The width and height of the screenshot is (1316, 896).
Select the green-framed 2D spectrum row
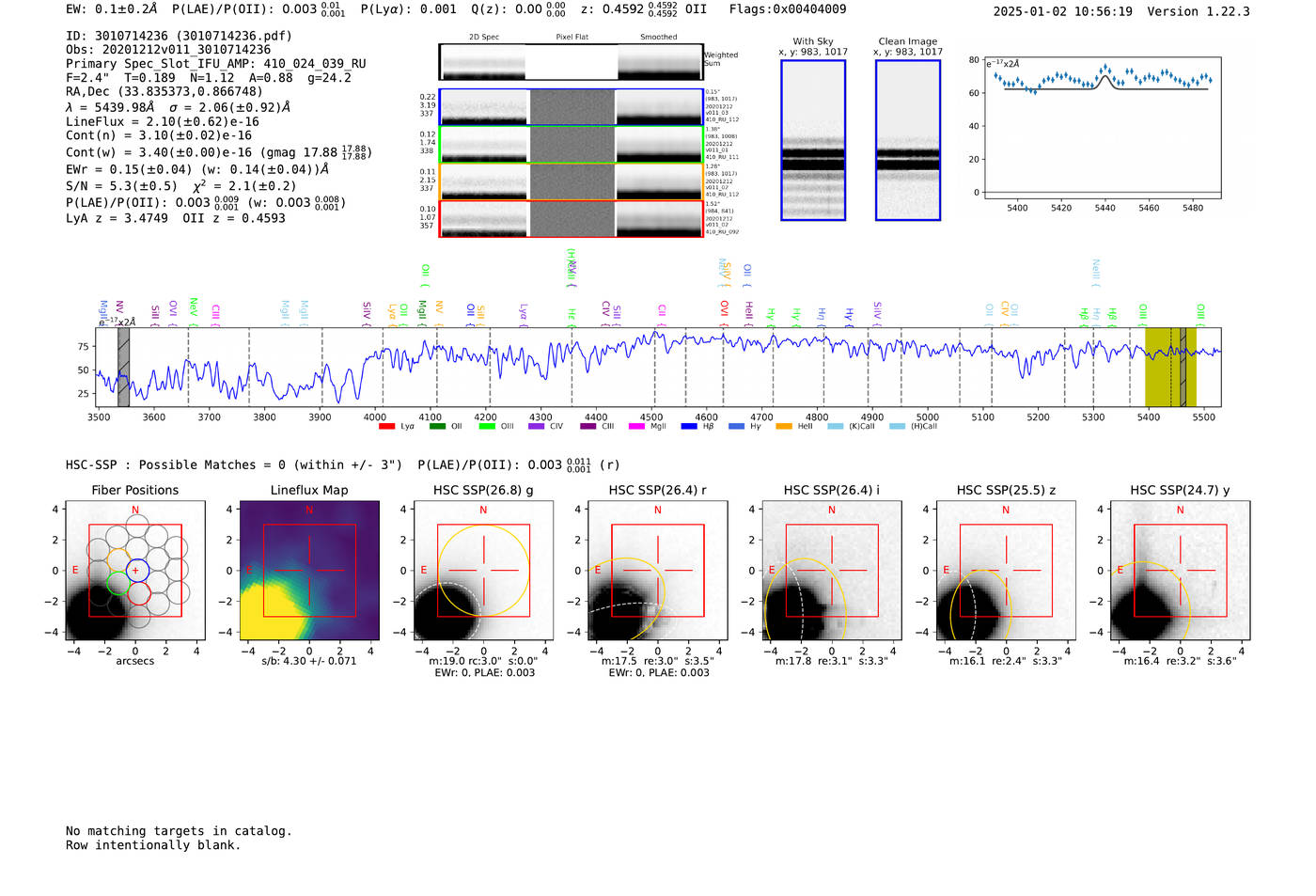(x=571, y=145)
